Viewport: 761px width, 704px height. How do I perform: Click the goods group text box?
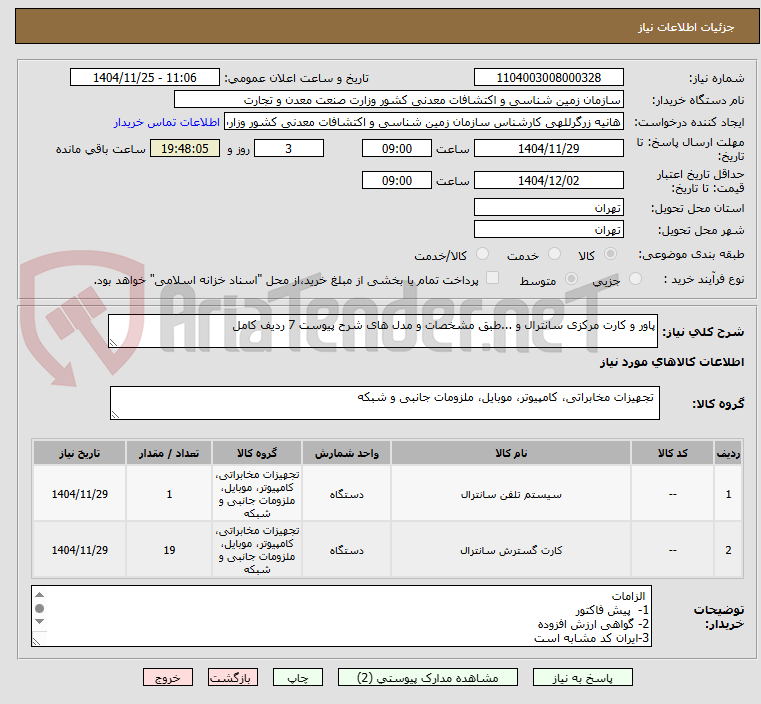pyautogui.click(x=384, y=403)
